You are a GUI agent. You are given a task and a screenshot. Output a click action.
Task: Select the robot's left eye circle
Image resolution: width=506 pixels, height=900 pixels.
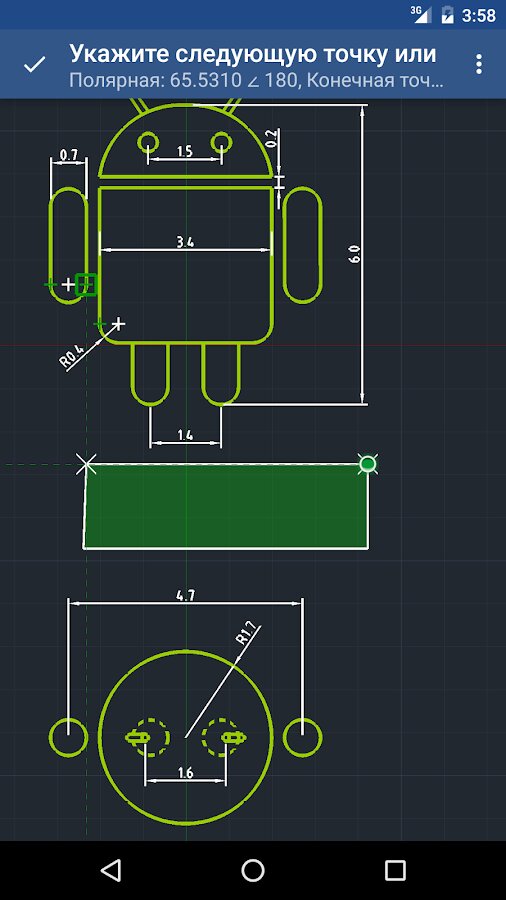149,141
